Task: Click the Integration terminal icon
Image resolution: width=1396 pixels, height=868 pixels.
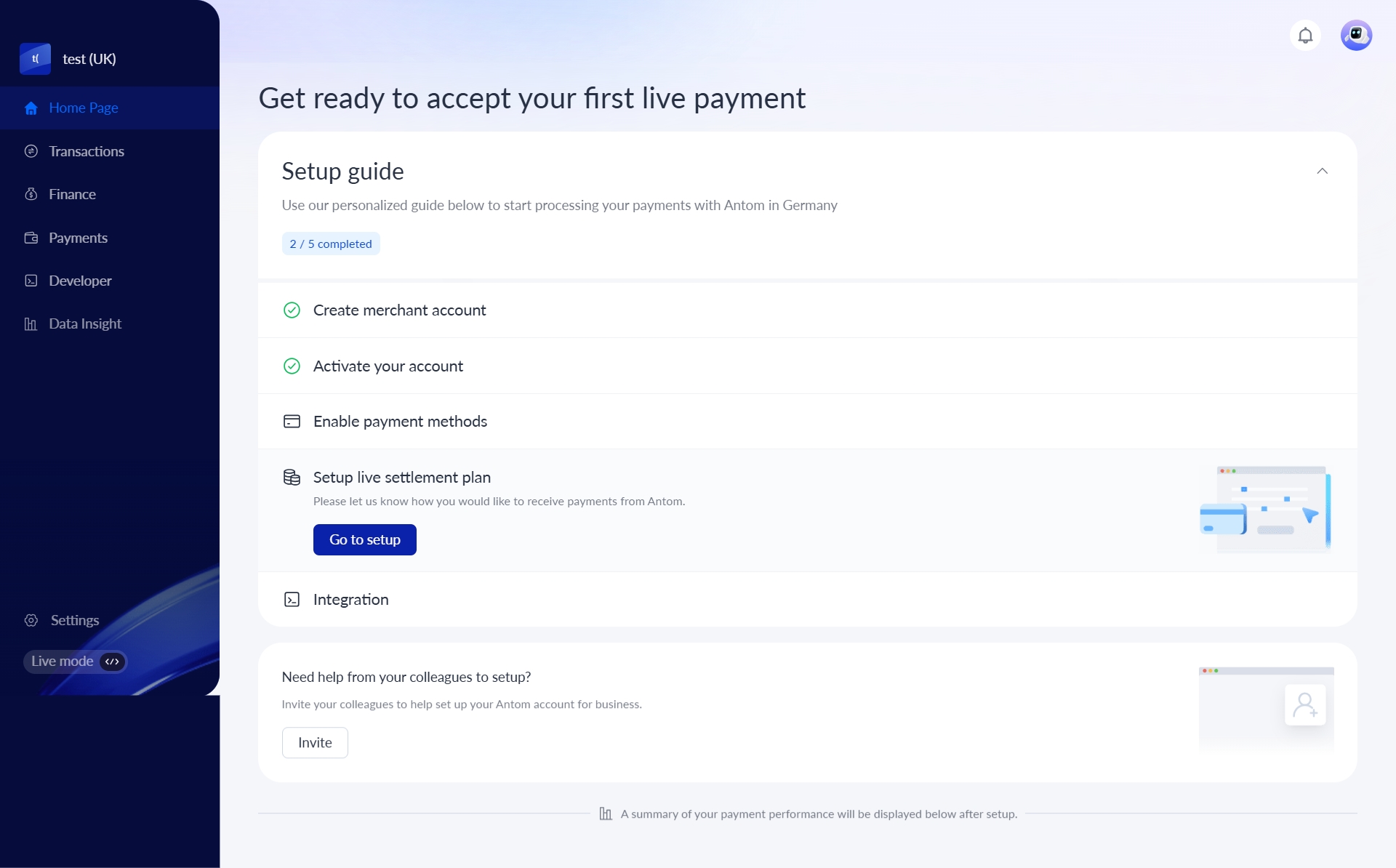Action: coord(292,600)
